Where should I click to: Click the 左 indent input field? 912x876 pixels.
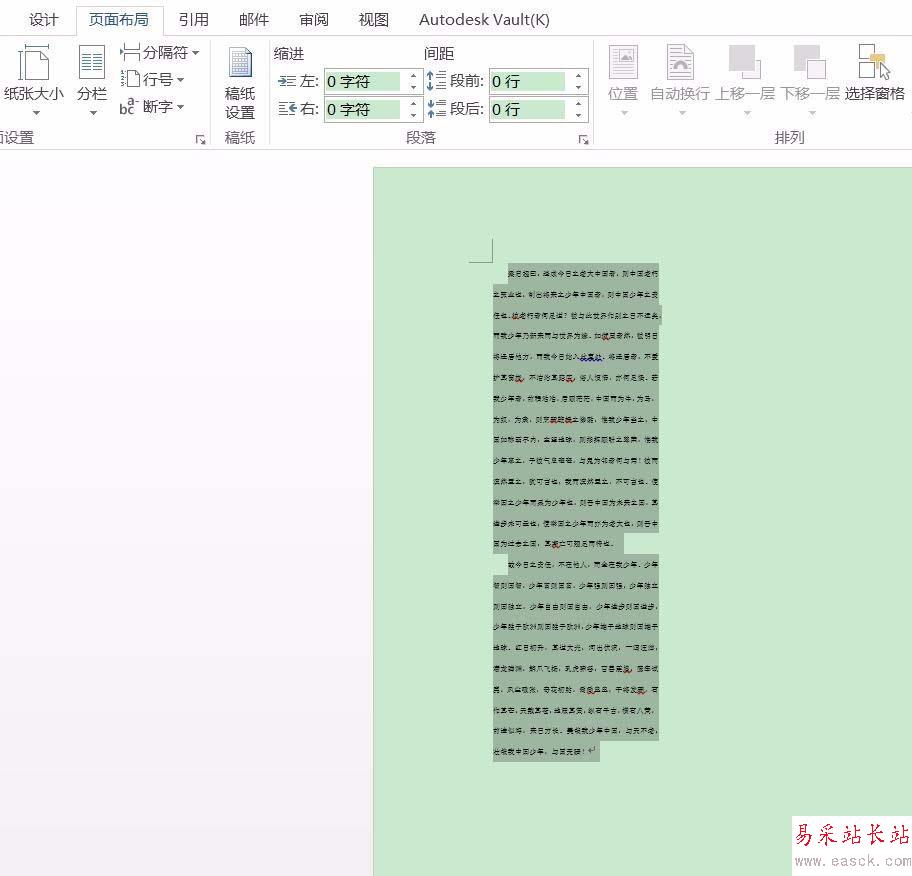(x=362, y=81)
